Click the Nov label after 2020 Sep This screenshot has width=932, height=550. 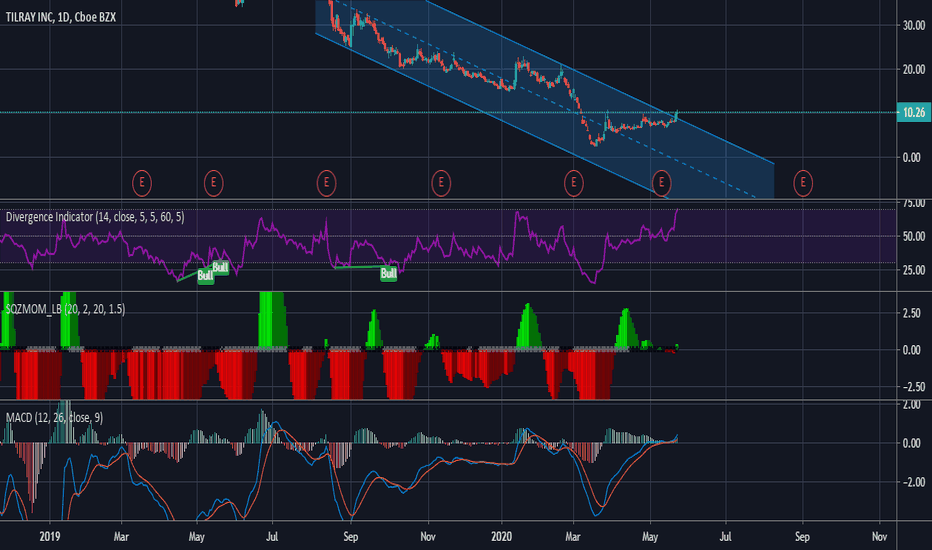[x=879, y=537]
